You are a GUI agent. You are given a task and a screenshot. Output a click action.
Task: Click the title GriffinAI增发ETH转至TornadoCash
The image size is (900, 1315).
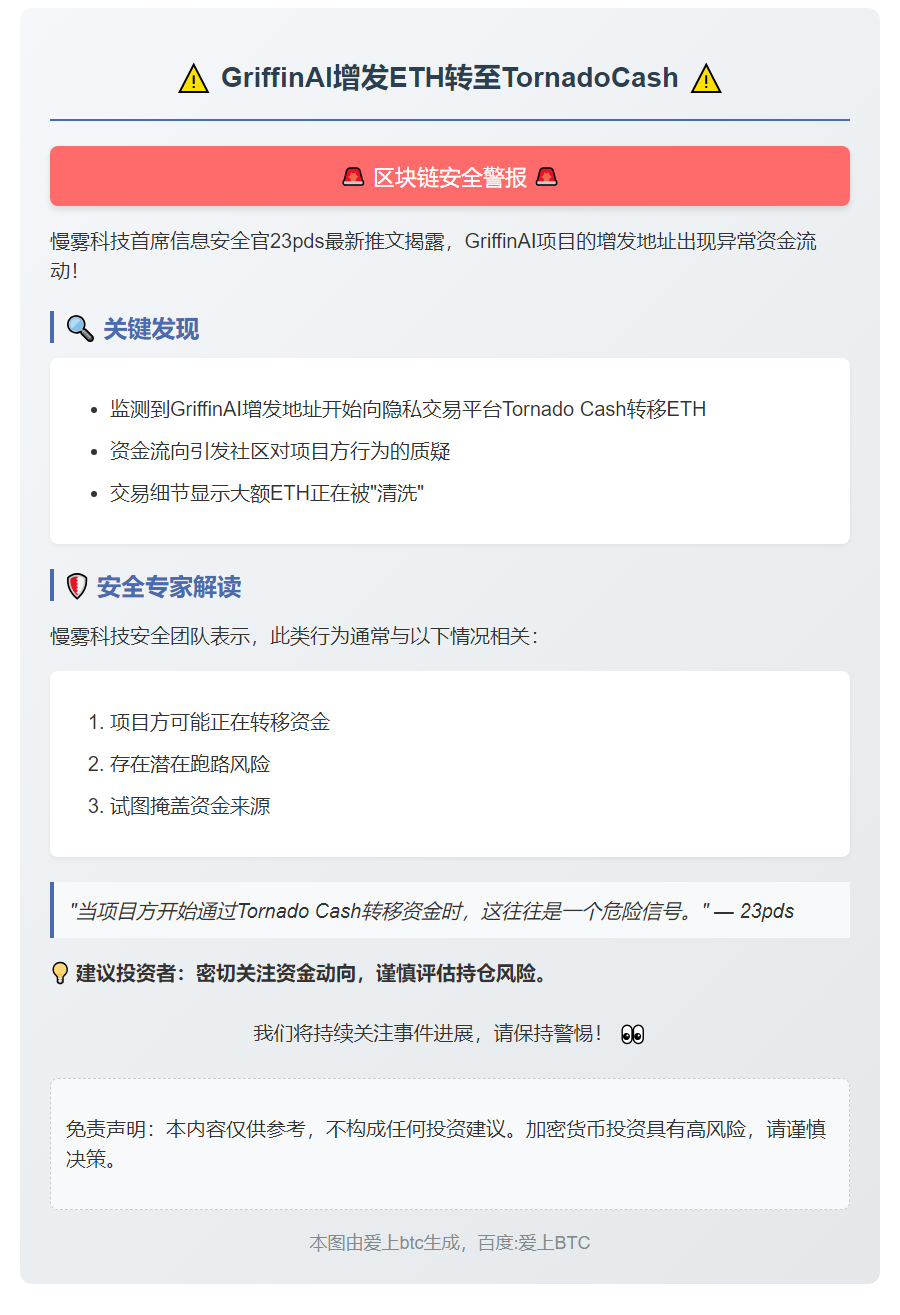tap(450, 77)
